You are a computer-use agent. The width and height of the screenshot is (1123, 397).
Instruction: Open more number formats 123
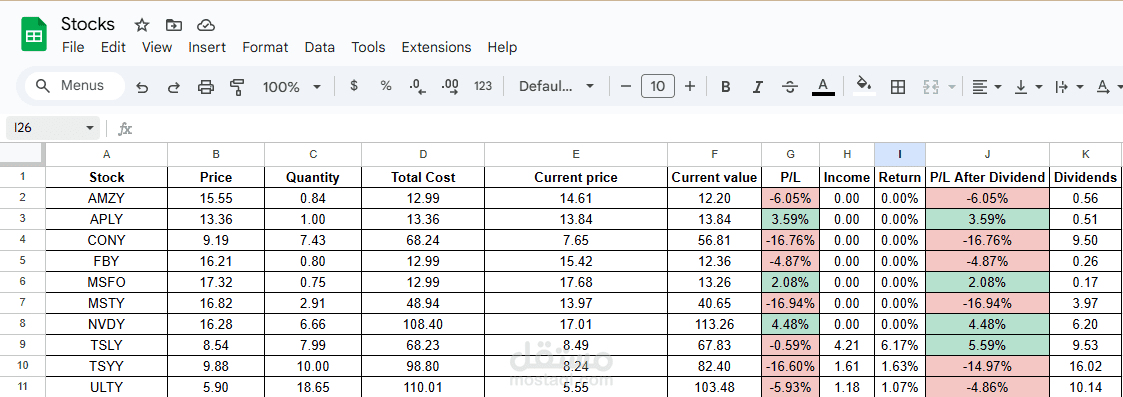(x=483, y=86)
